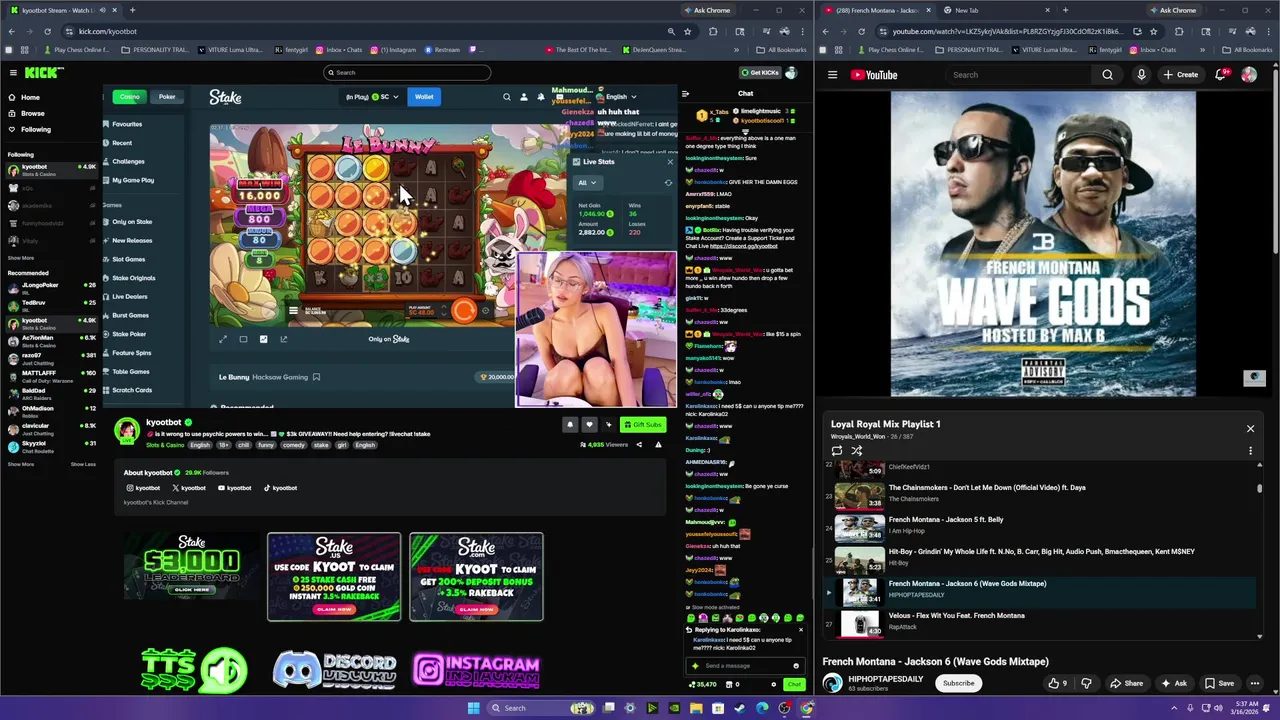Open Stake search magnifier icon
Viewport: 1280px width, 720px height.
click(x=506, y=97)
